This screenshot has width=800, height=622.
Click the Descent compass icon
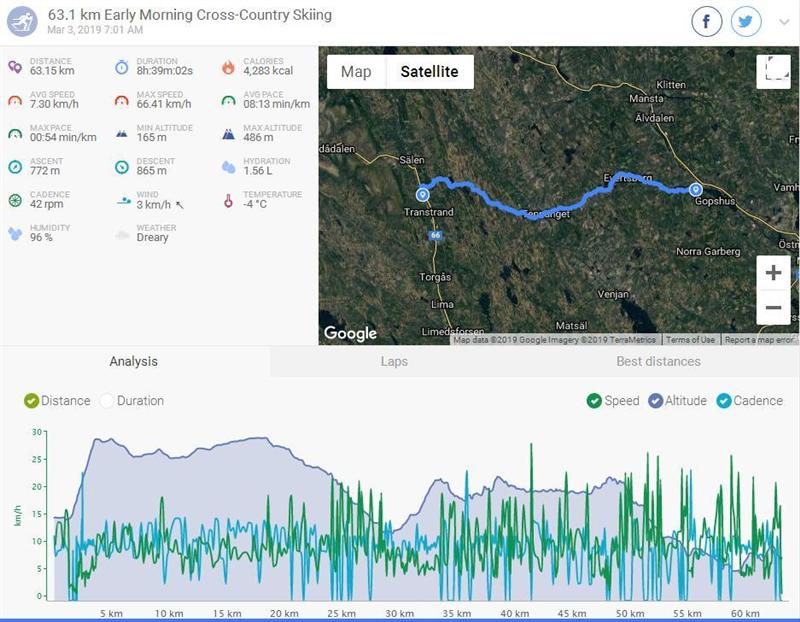point(121,167)
